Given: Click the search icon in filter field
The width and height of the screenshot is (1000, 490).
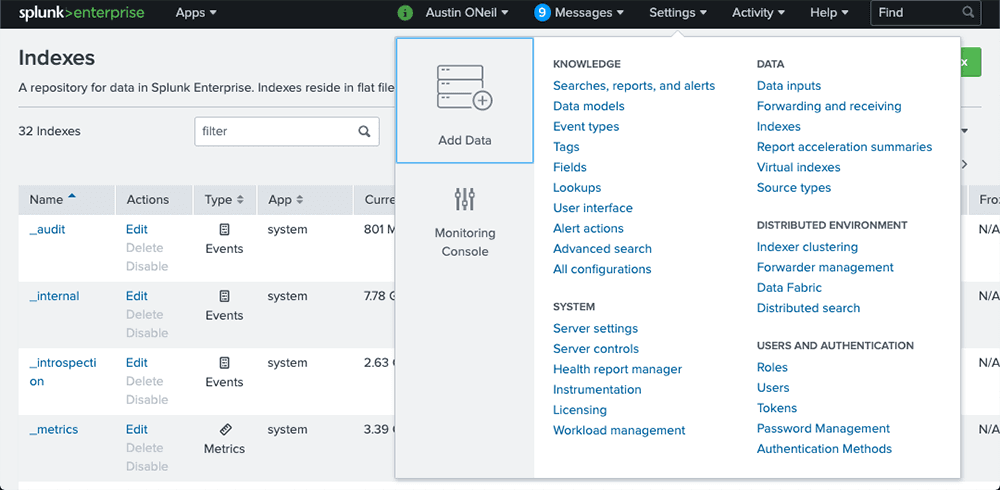Looking at the screenshot, I should (x=364, y=131).
